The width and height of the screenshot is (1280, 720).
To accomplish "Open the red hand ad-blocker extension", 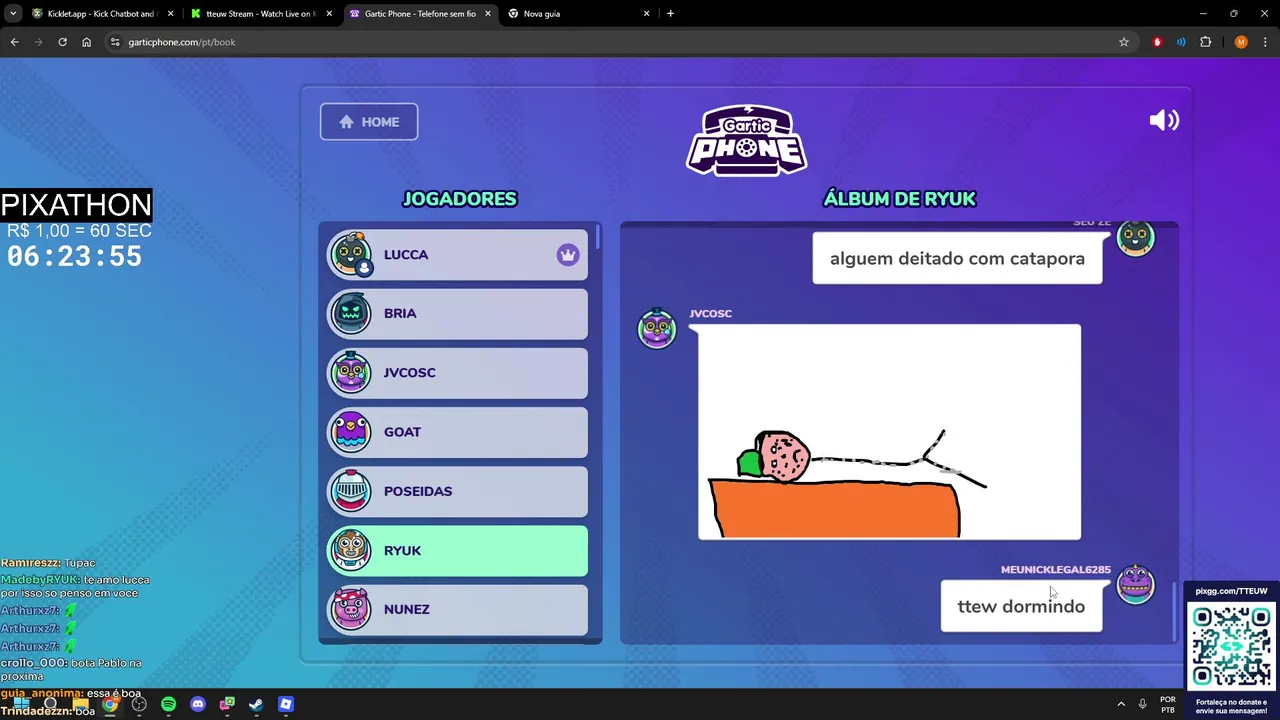I will click(x=1157, y=42).
